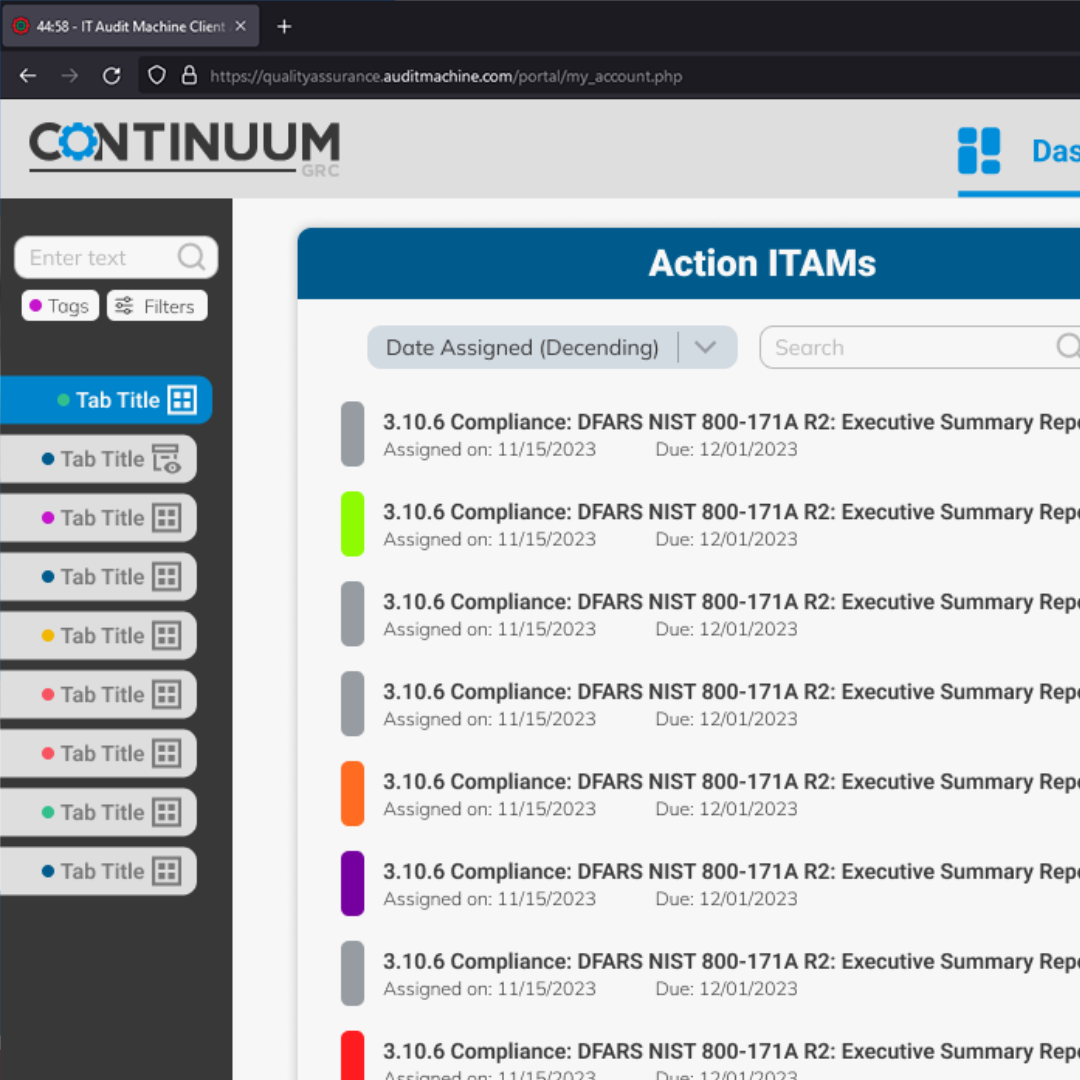Image resolution: width=1080 pixels, height=1080 pixels.
Task: Open the Filters options in sidebar
Action: tap(156, 306)
